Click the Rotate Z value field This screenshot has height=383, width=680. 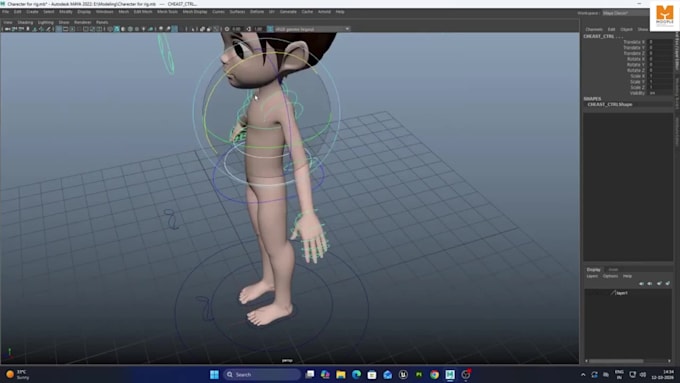click(660, 70)
